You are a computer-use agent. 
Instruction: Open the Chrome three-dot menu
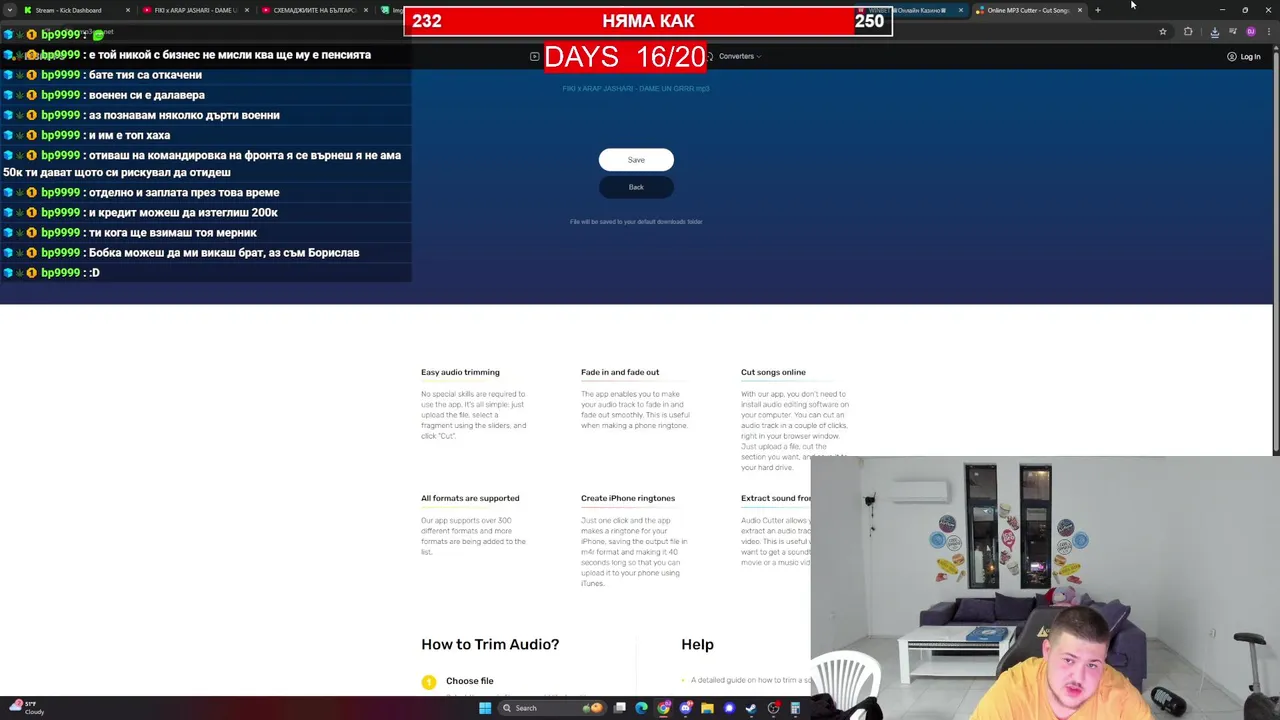pyautogui.click(x=1269, y=32)
